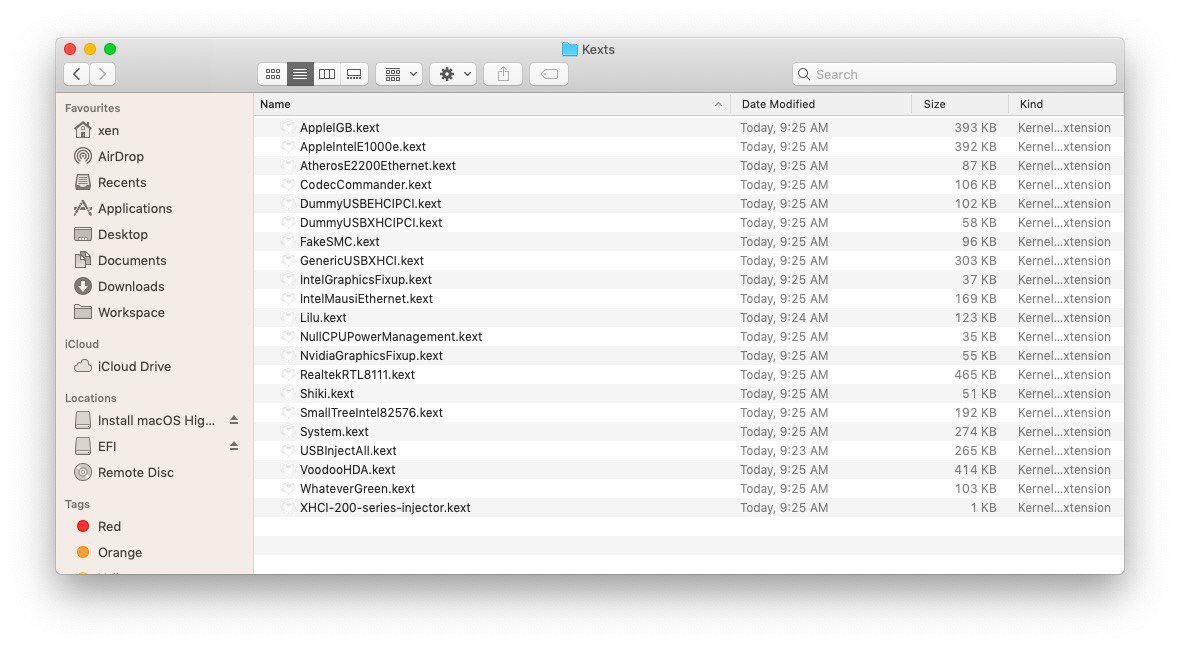Filter by the Red tag
1180x648 pixels.
(109, 527)
